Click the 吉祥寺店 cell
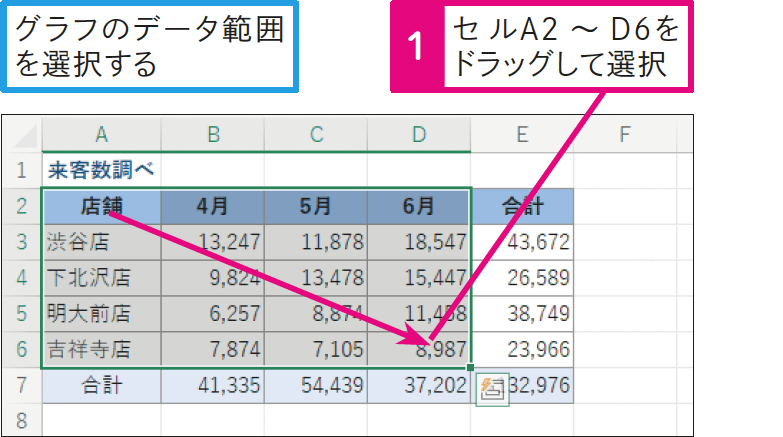Screen dimensions: 783x437 [x=101, y=350]
